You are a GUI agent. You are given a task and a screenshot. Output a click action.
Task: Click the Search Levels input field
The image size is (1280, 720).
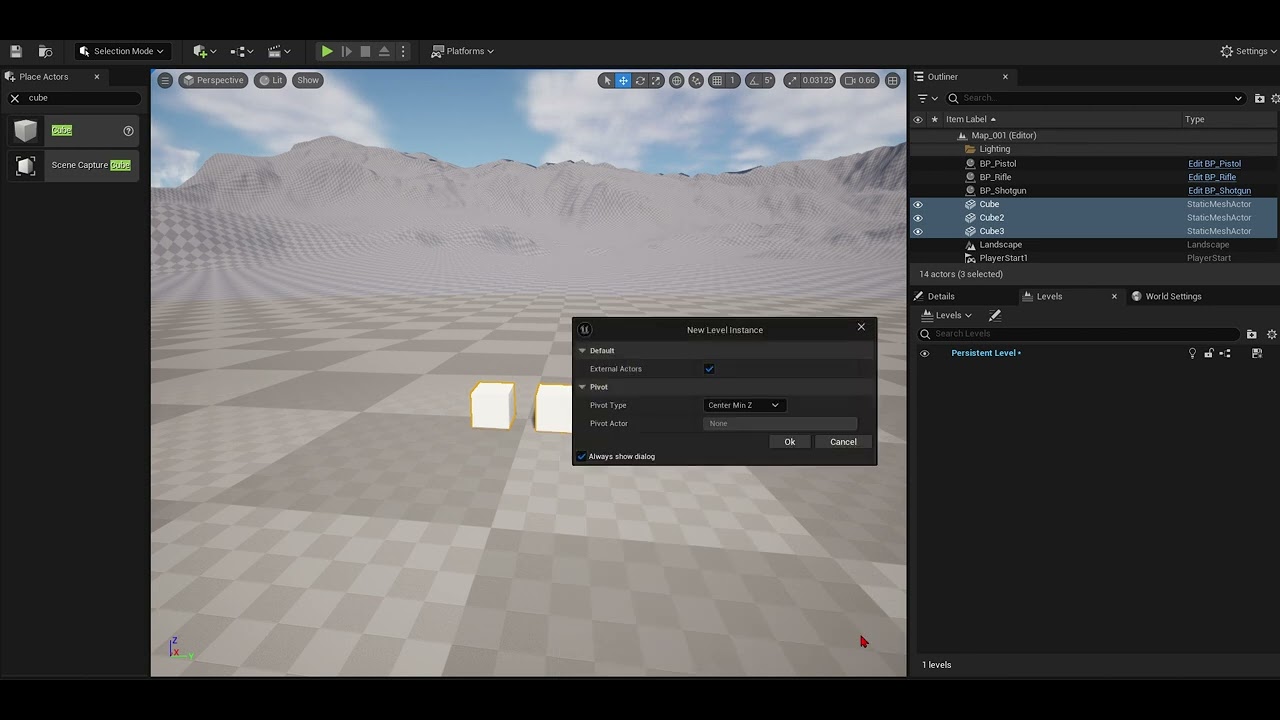(x=1080, y=334)
